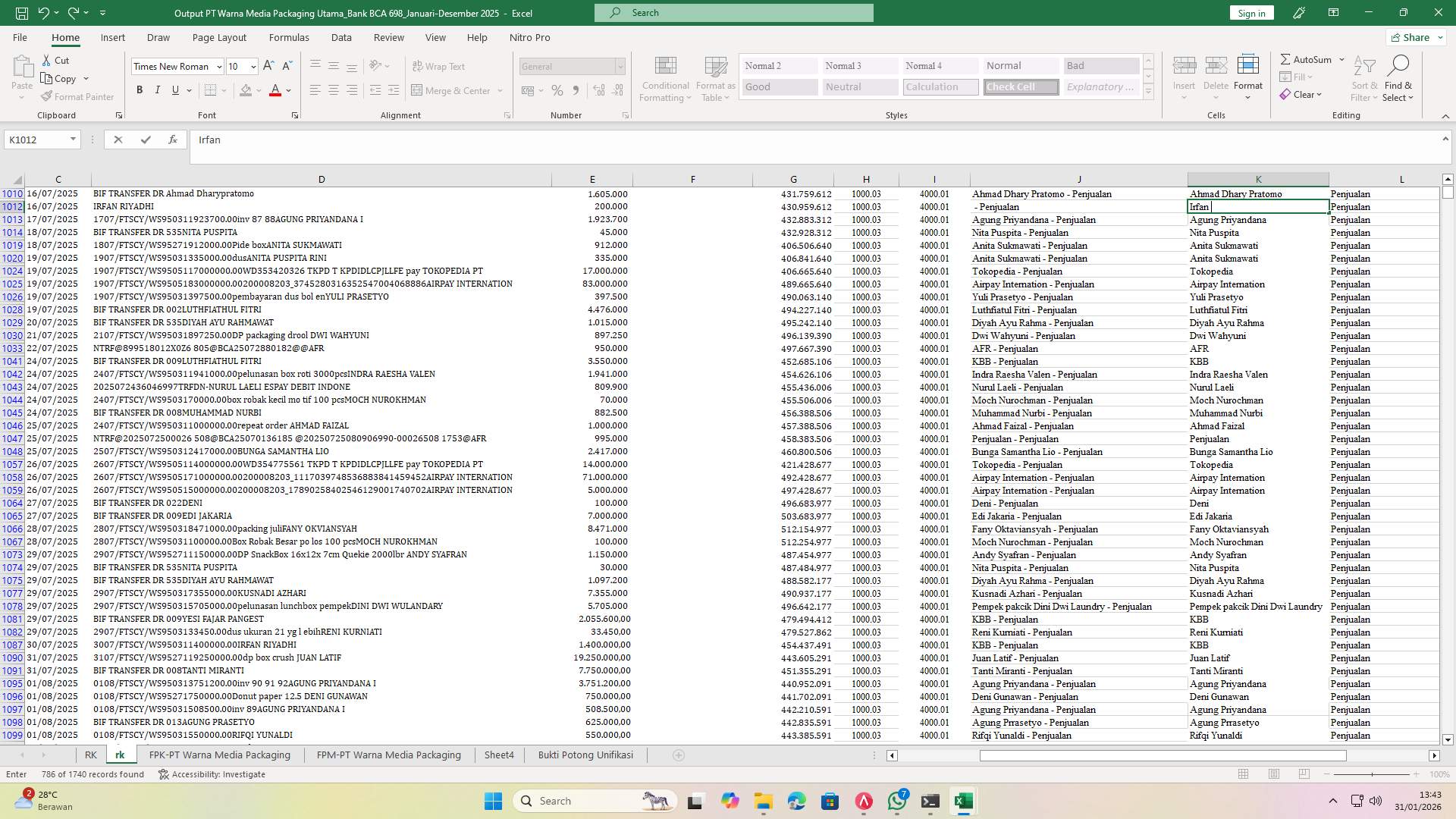Expand the Fill Color dropdown arrow

click(x=258, y=90)
